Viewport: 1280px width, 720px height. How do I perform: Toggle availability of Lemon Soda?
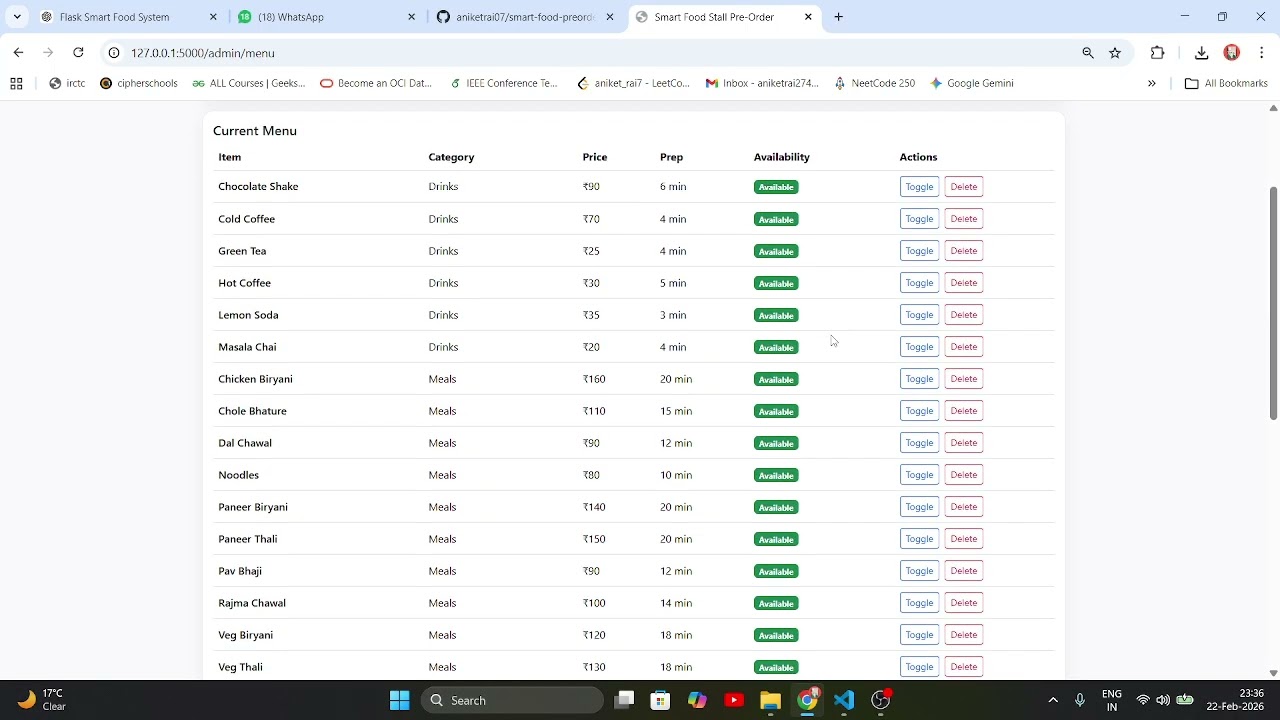(919, 315)
